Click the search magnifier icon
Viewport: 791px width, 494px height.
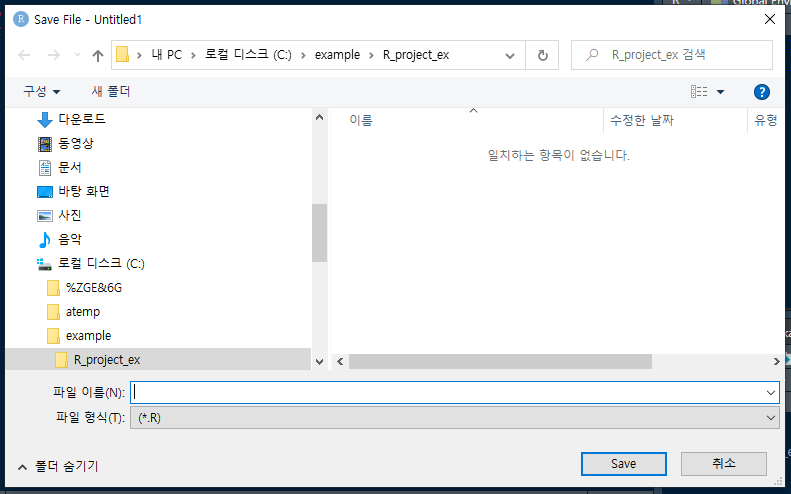click(x=592, y=54)
